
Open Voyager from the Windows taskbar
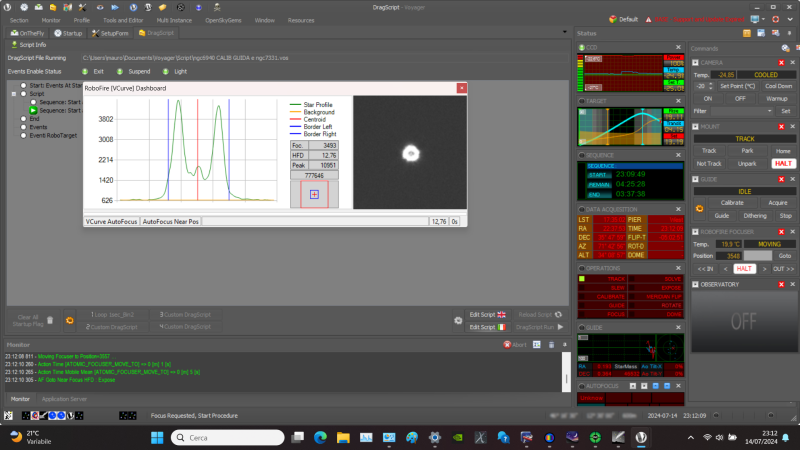[640, 437]
